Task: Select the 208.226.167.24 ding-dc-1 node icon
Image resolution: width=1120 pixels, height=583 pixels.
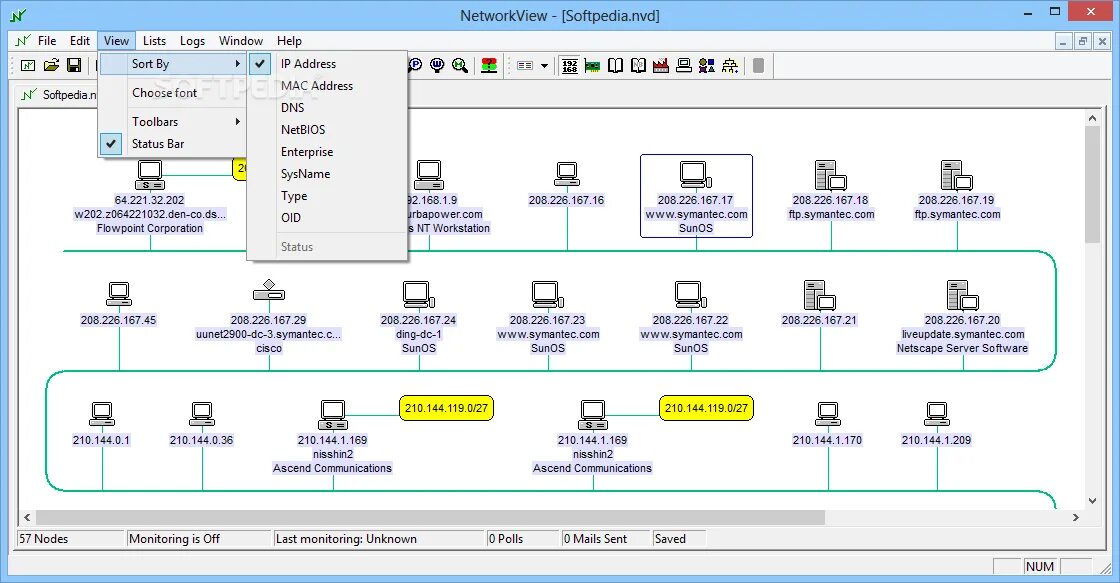Action: pyautogui.click(x=419, y=294)
